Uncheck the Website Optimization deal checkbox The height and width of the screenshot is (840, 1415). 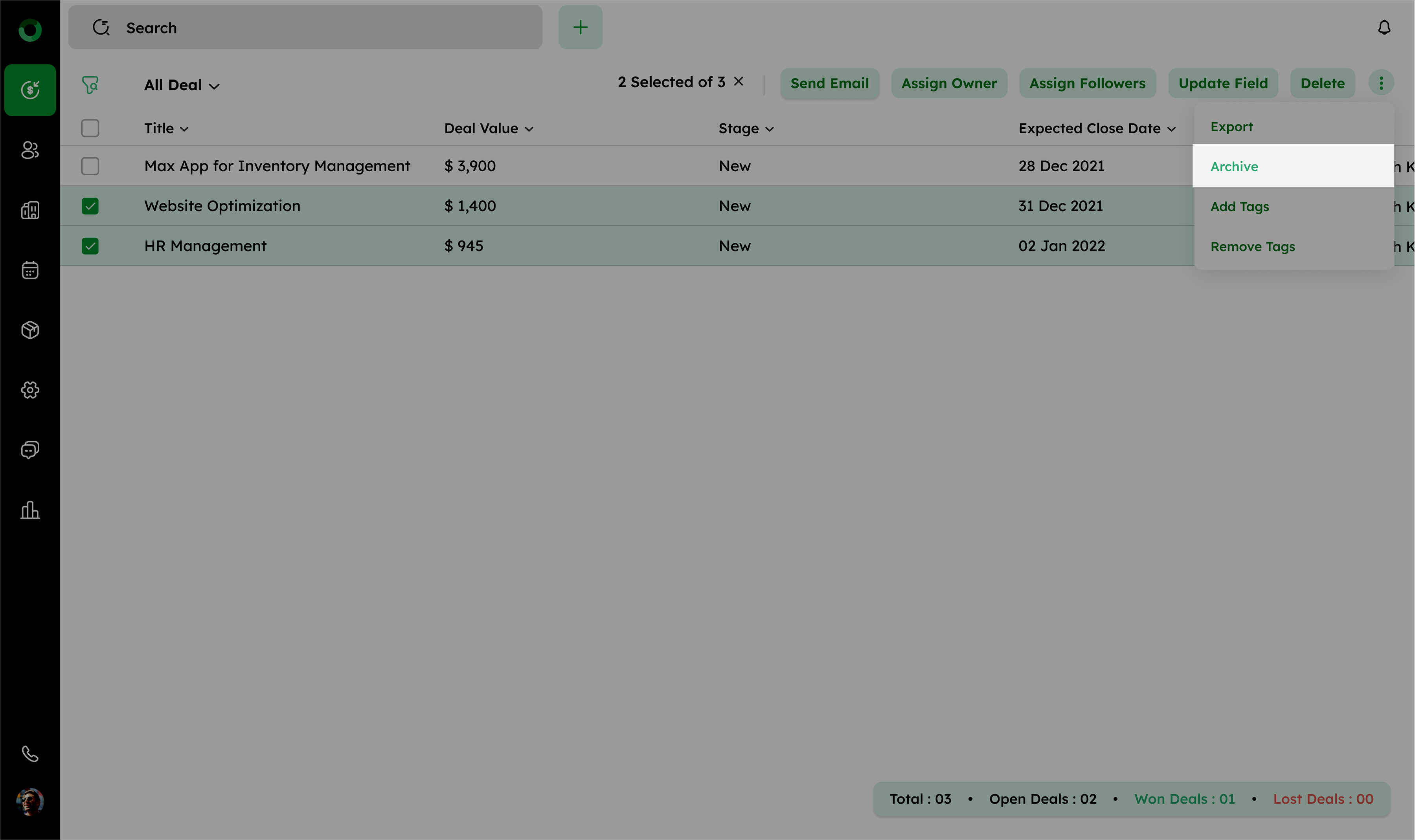click(x=90, y=206)
